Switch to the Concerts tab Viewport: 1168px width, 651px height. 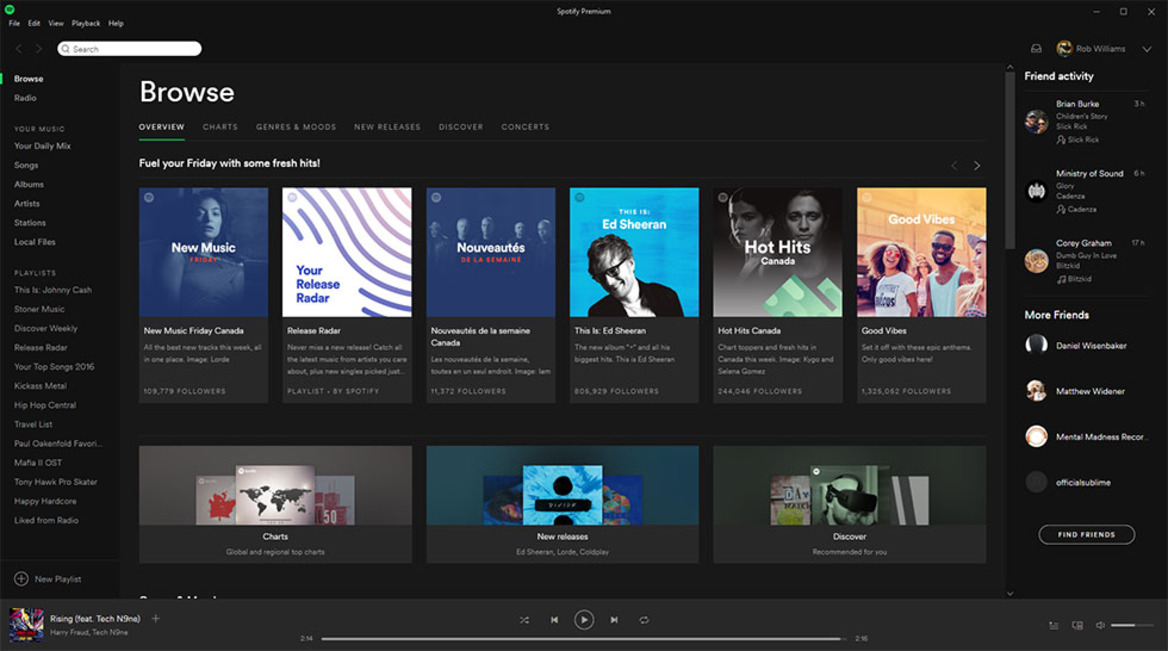525,127
